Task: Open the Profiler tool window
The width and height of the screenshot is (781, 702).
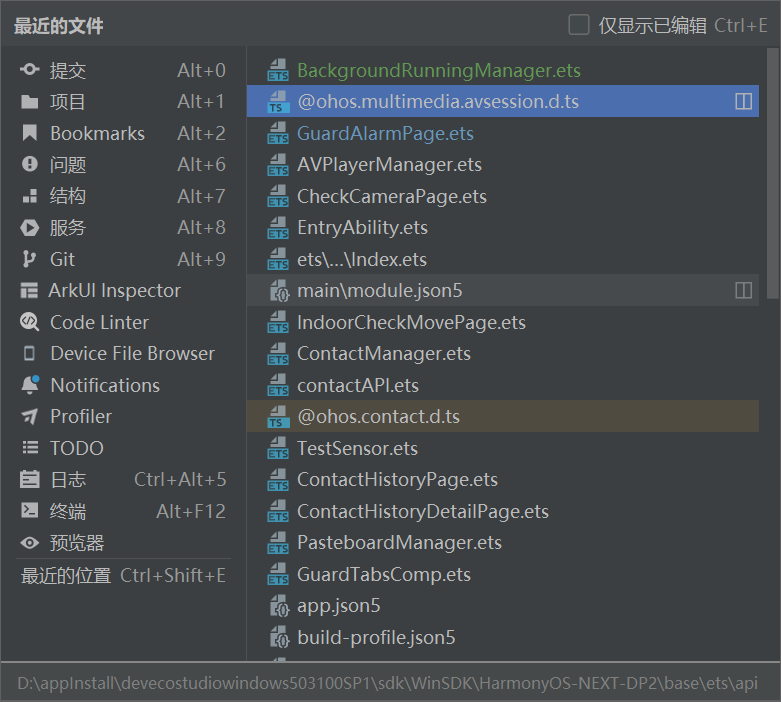Action: point(123,417)
